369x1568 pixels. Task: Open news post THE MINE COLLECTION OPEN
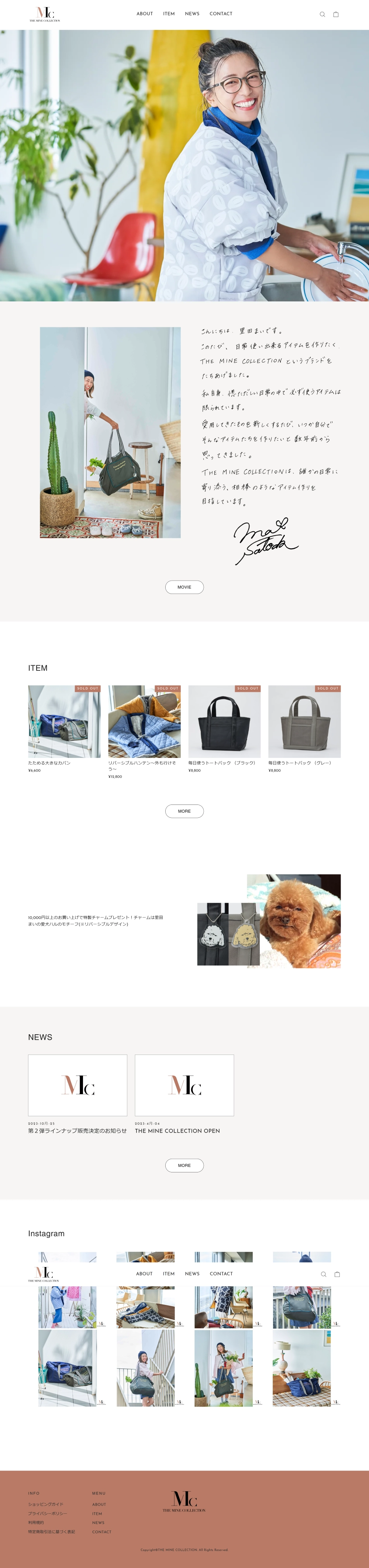184,1094
